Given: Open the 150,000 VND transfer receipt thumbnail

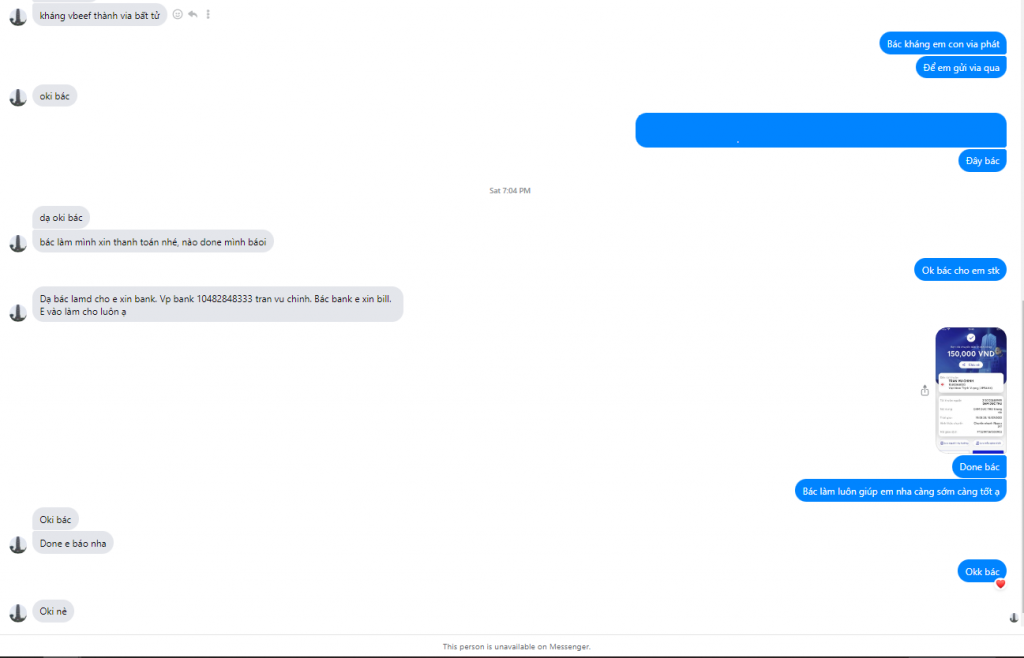Looking at the screenshot, I should tap(970, 390).
